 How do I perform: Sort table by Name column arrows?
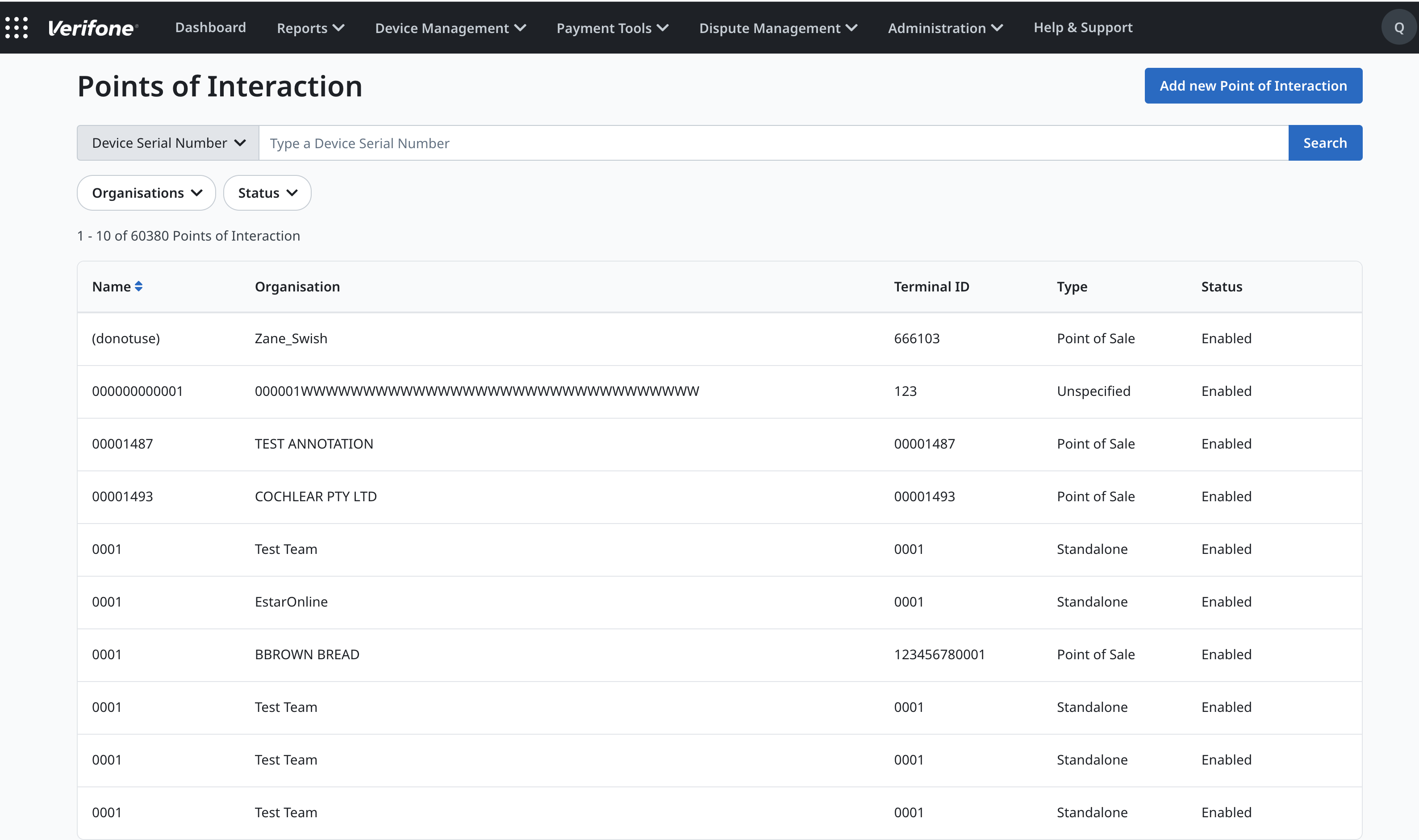click(138, 287)
